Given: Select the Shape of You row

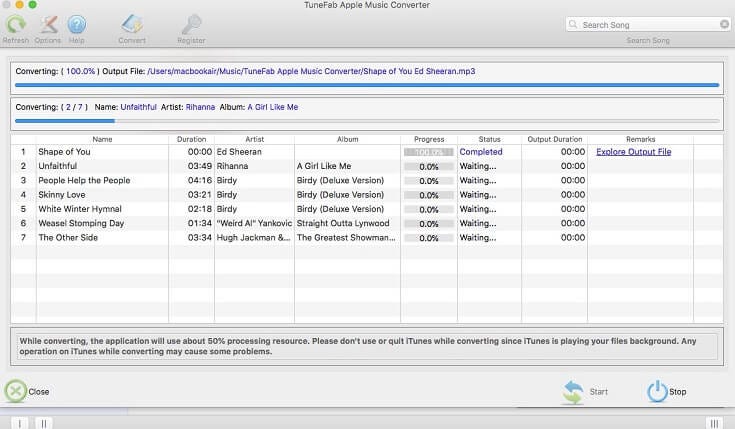Looking at the screenshot, I should click(367, 152).
